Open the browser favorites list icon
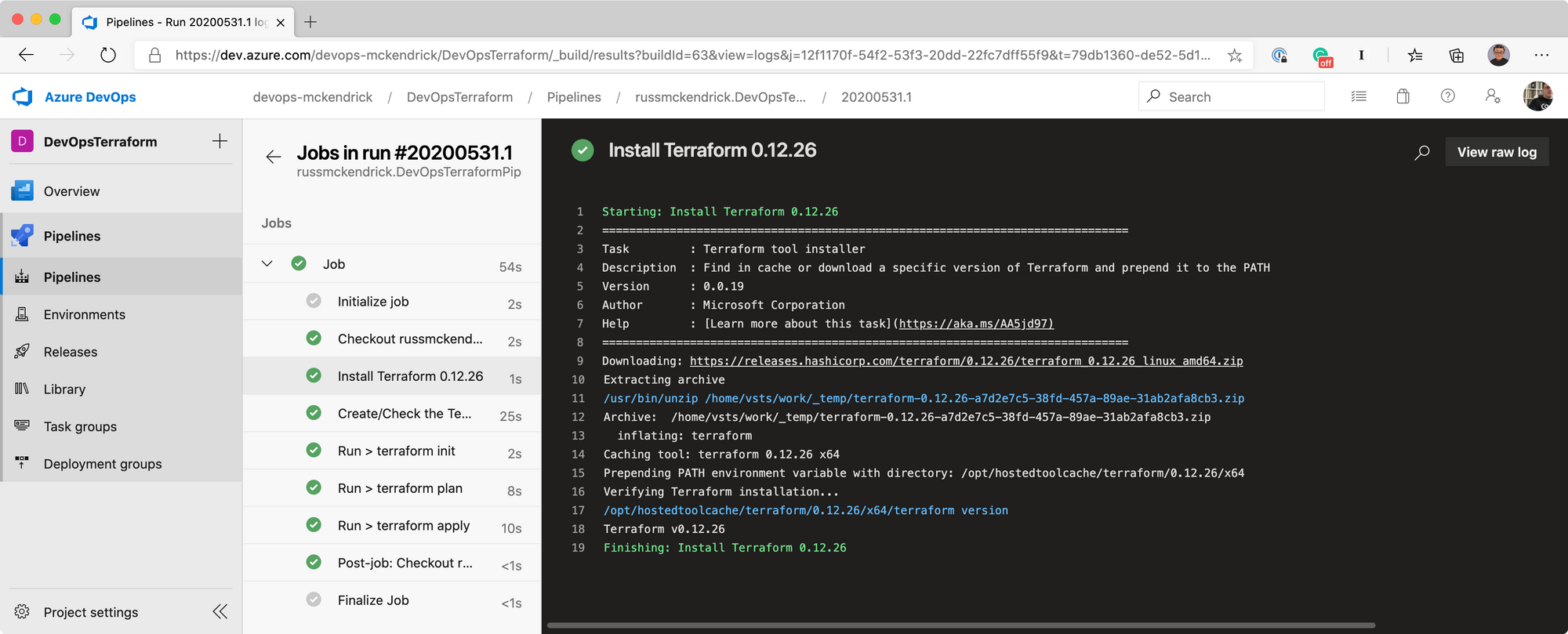 coord(1415,55)
